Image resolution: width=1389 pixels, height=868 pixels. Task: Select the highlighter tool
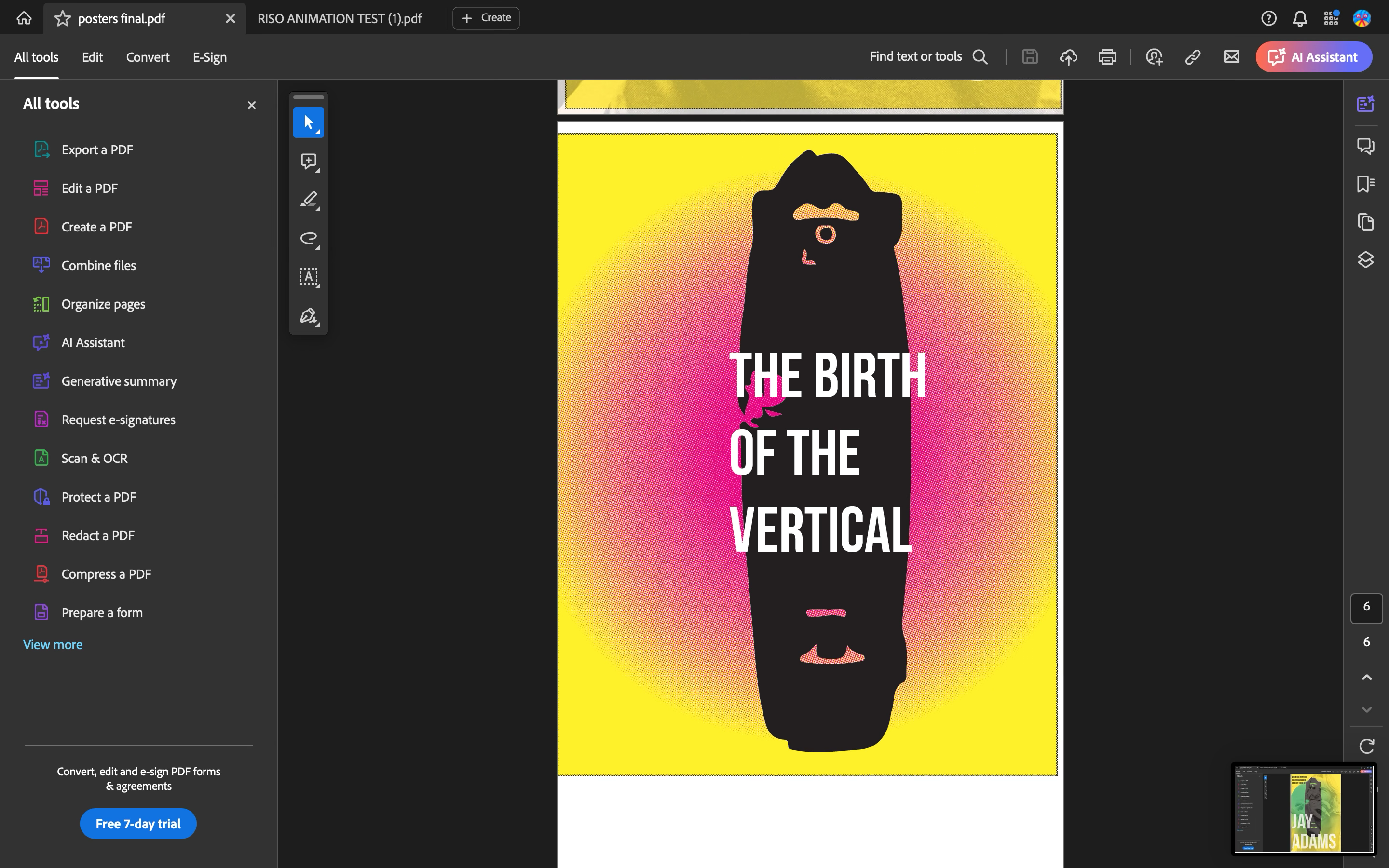pos(308,200)
